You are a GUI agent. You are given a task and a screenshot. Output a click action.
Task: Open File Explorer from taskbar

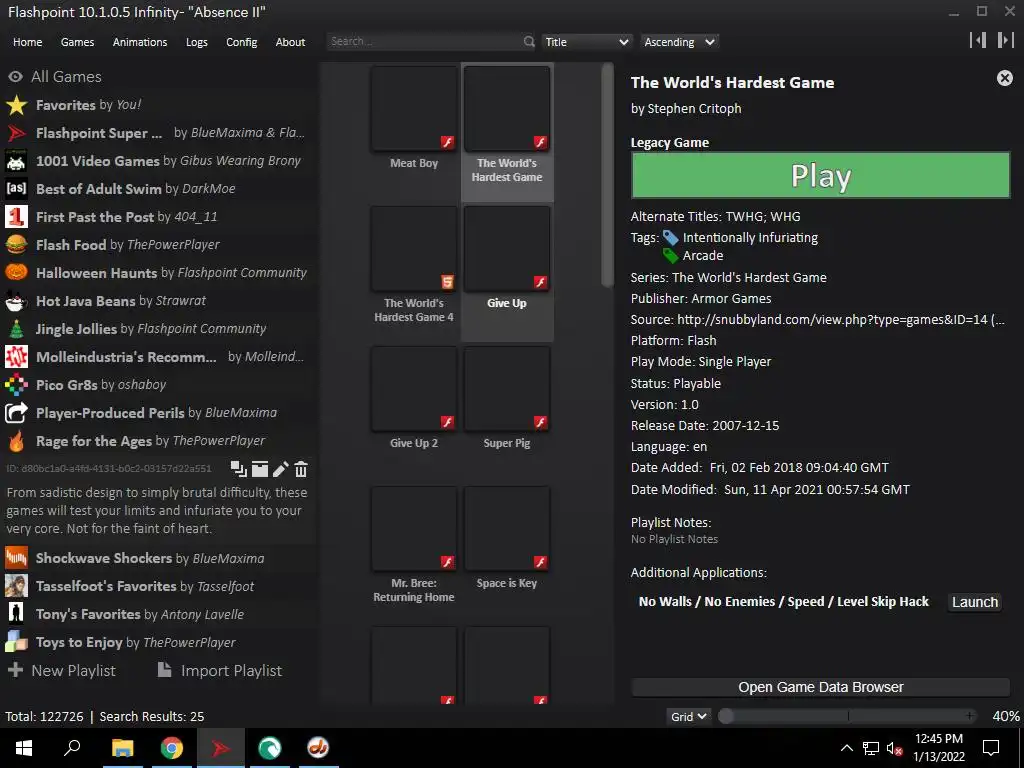122,748
